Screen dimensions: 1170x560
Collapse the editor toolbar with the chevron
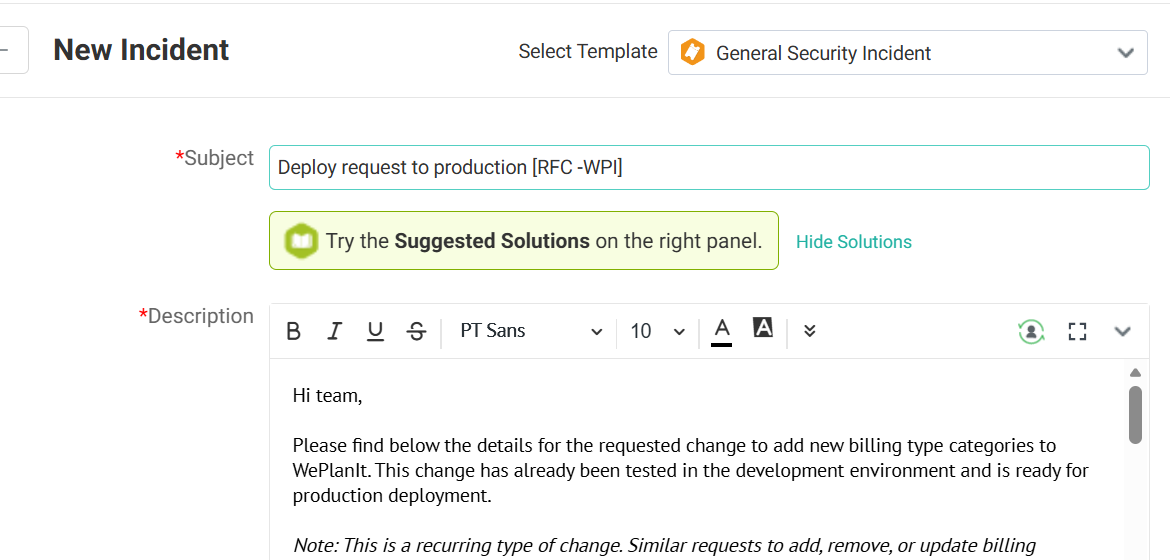click(1122, 332)
